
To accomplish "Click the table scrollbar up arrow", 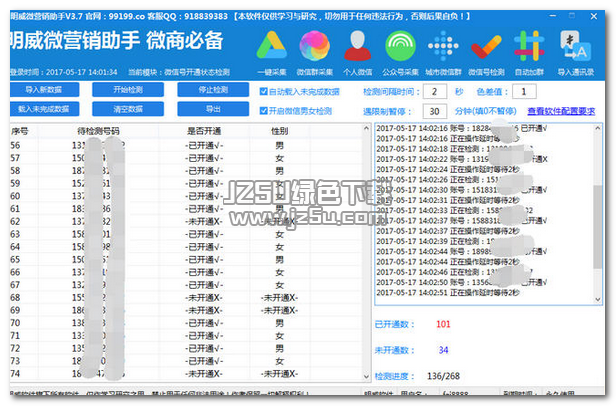I will (366, 129).
